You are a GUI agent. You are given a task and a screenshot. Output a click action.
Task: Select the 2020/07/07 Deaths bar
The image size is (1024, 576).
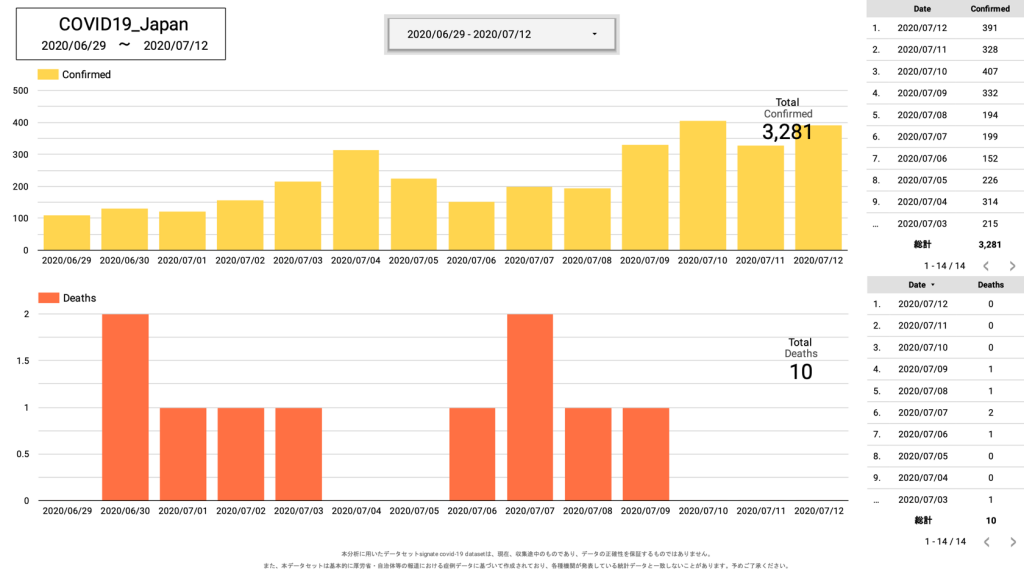pyautogui.click(x=530, y=407)
